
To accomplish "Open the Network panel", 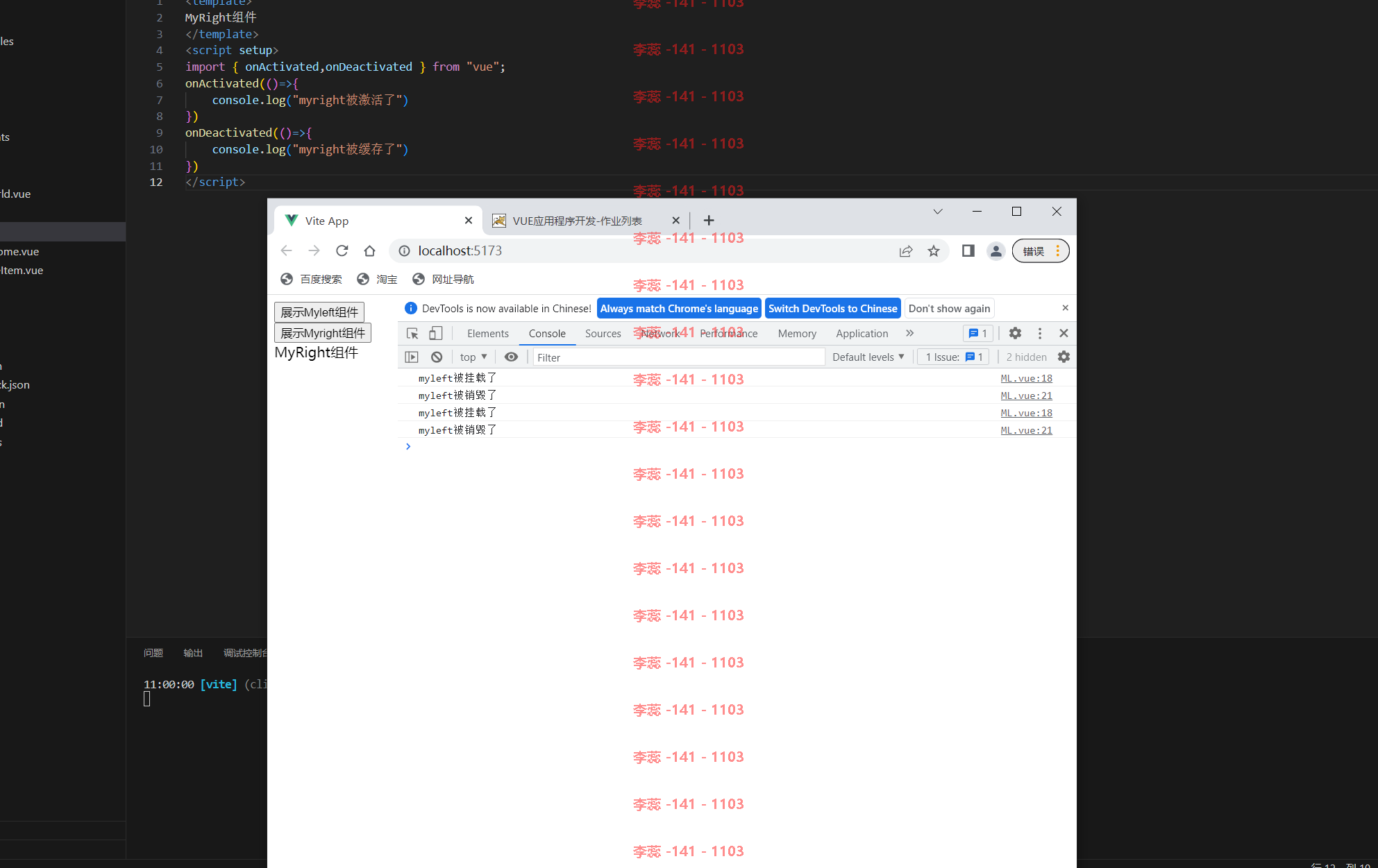I will coord(661,334).
